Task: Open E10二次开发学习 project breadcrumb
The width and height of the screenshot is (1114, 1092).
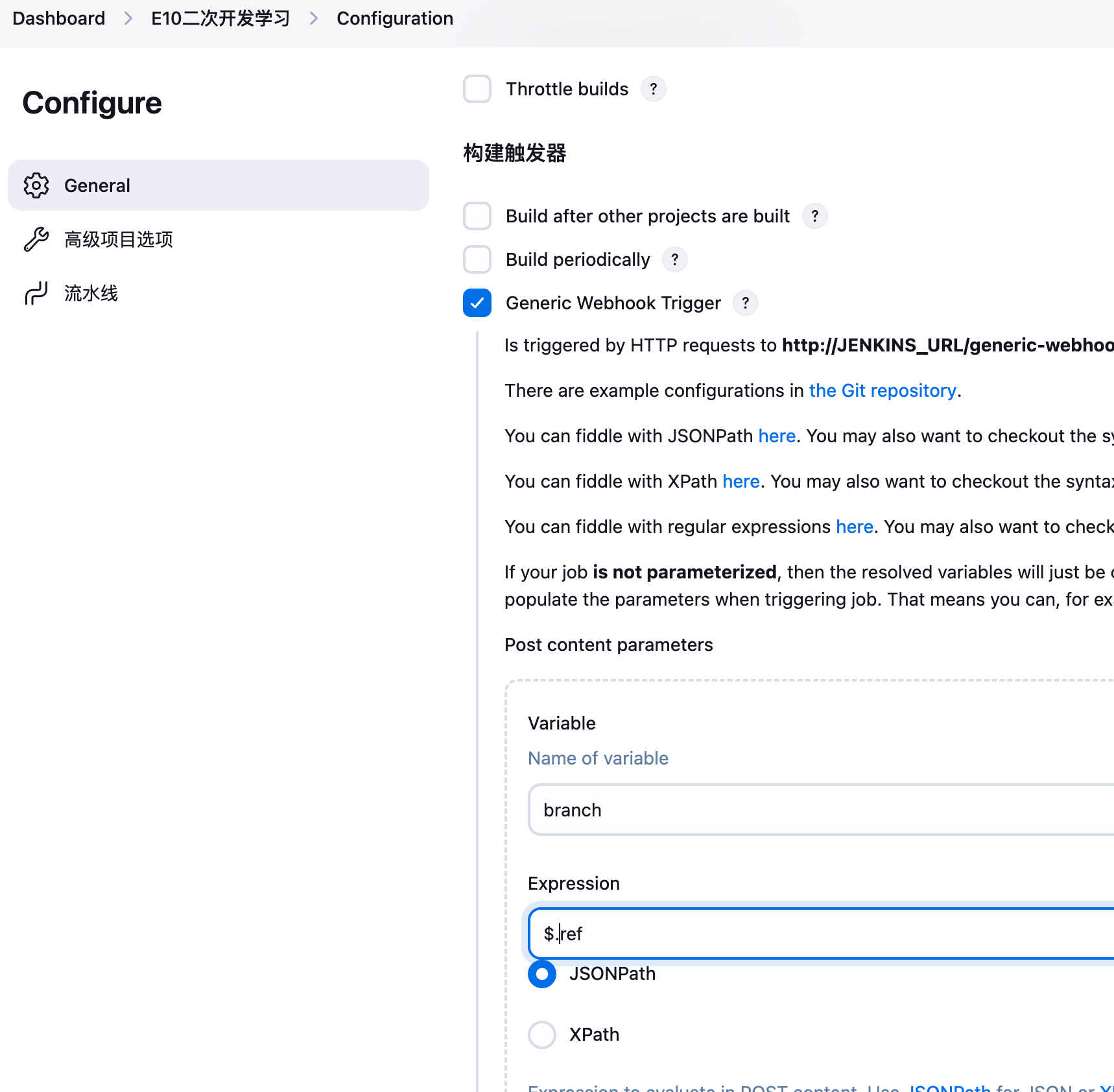Action: 220,18
